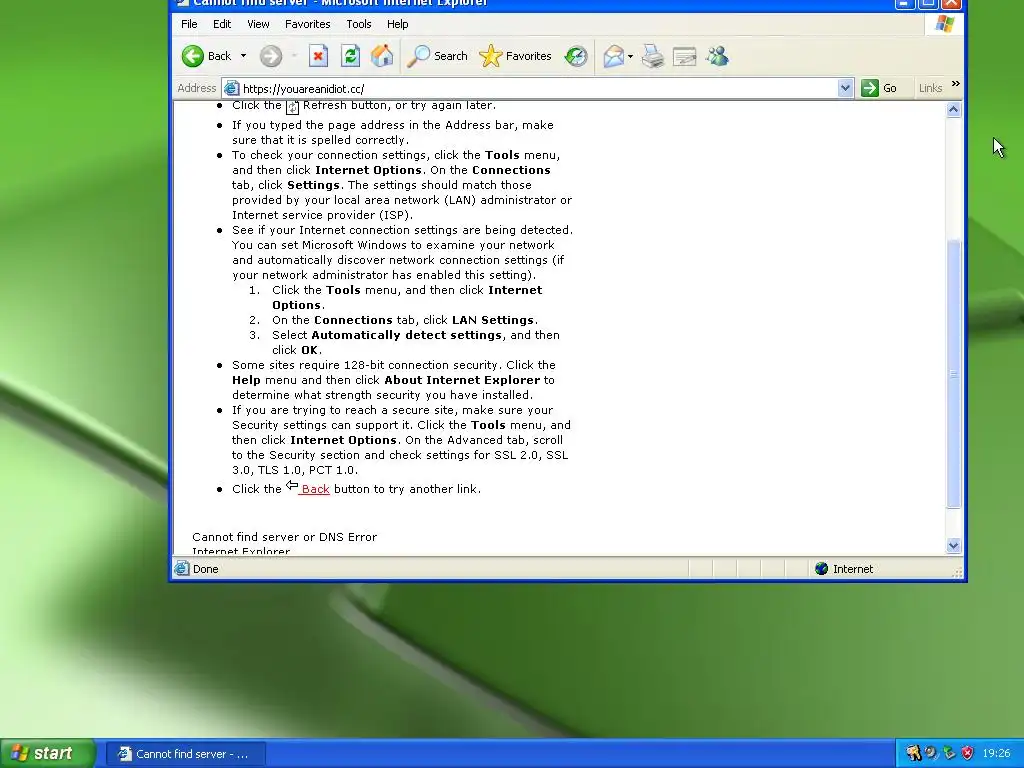This screenshot has height=768, width=1024.
Task: Click the Forward arrow button
Action: point(271,56)
